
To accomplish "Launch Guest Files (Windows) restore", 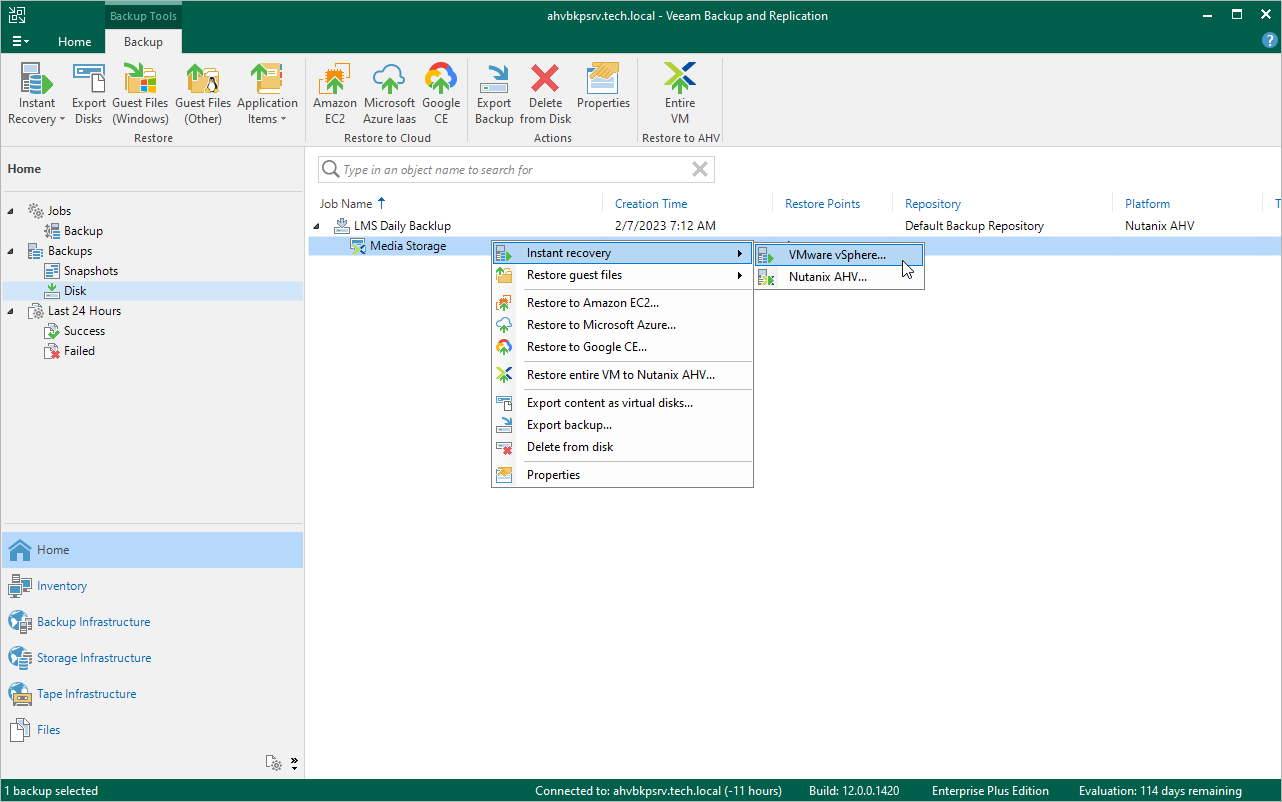I will click(x=140, y=94).
